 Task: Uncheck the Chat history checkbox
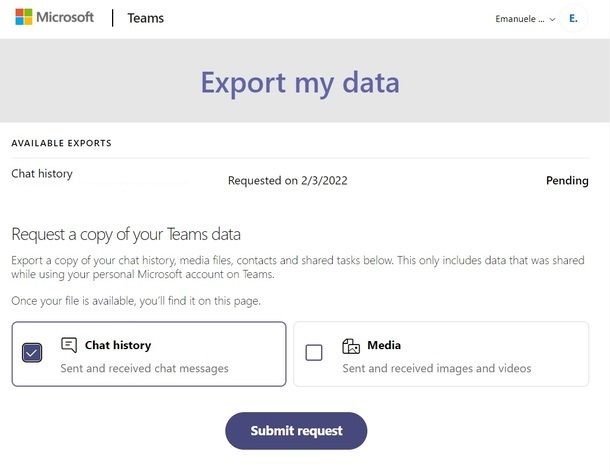pyautogui.click(x=32, y=353)
